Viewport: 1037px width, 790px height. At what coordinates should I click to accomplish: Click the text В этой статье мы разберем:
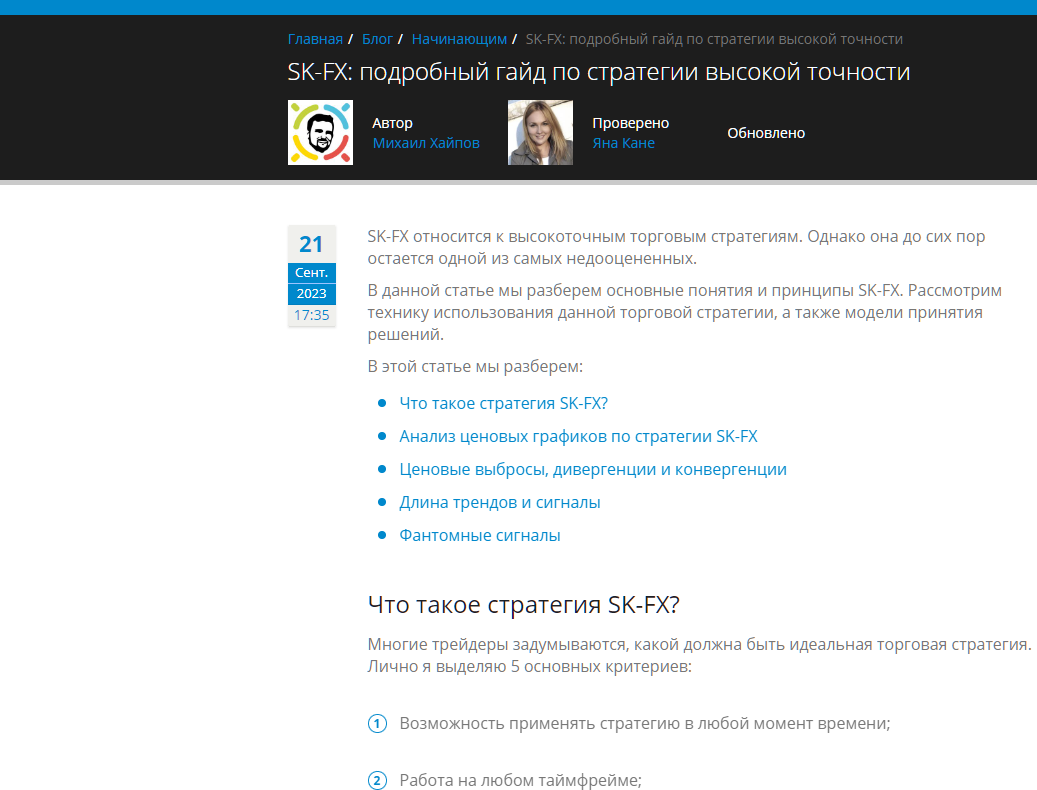[x=475, y=366]
